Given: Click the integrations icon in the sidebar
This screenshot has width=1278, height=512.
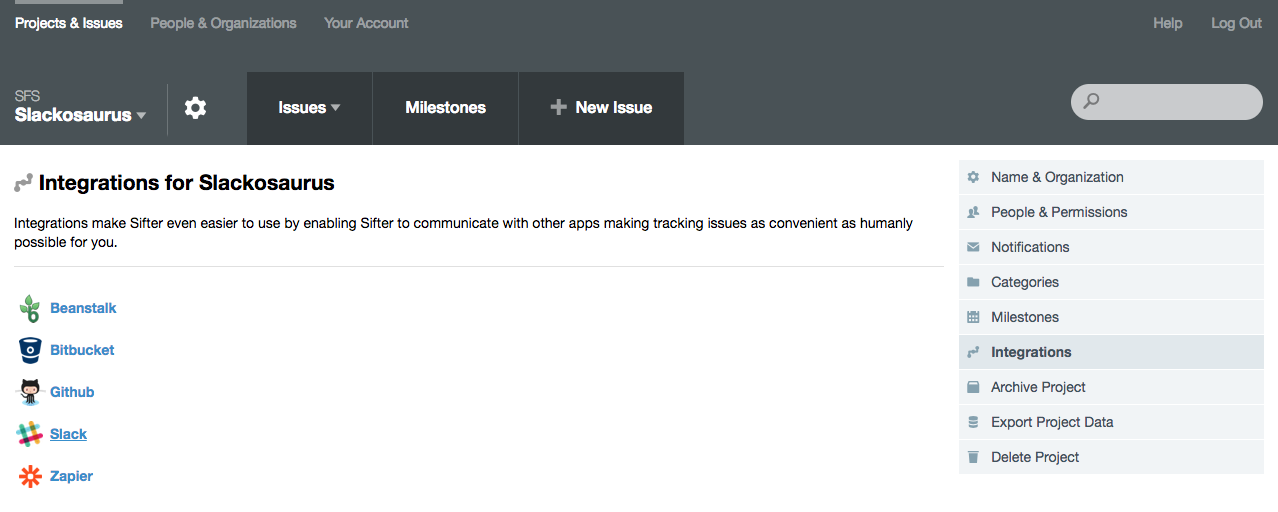Looking at the screenshot, I should click(973, 352).
